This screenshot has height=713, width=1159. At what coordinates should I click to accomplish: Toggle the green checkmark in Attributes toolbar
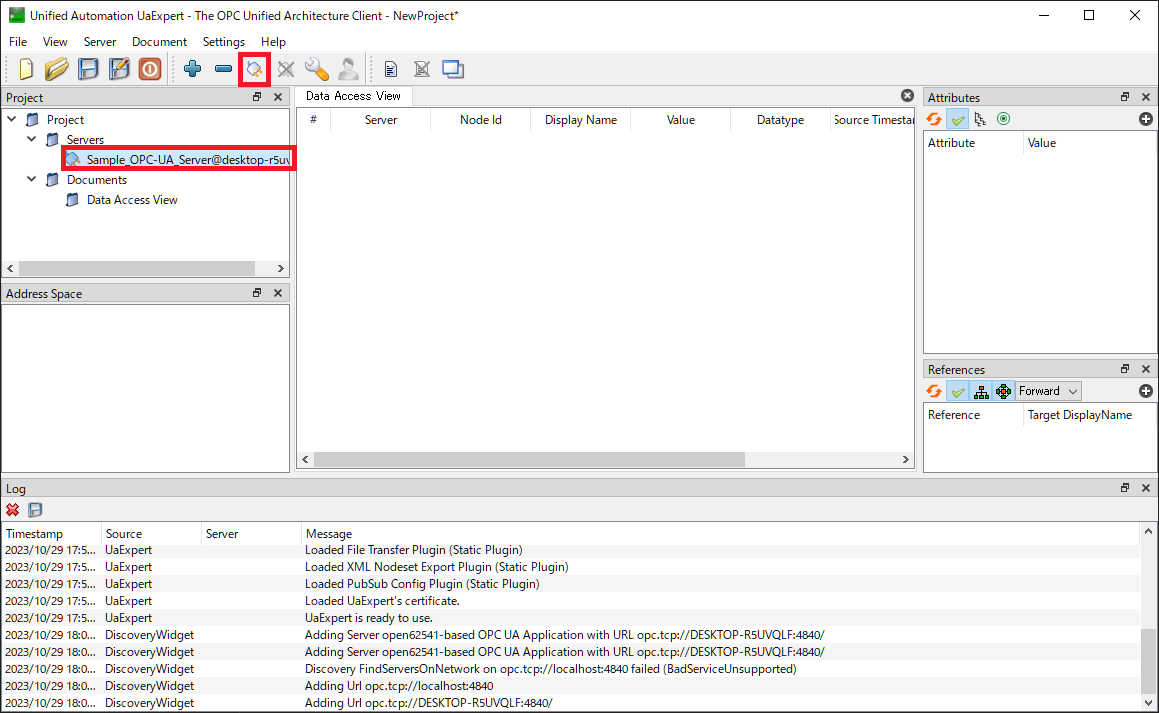point(957,119)
